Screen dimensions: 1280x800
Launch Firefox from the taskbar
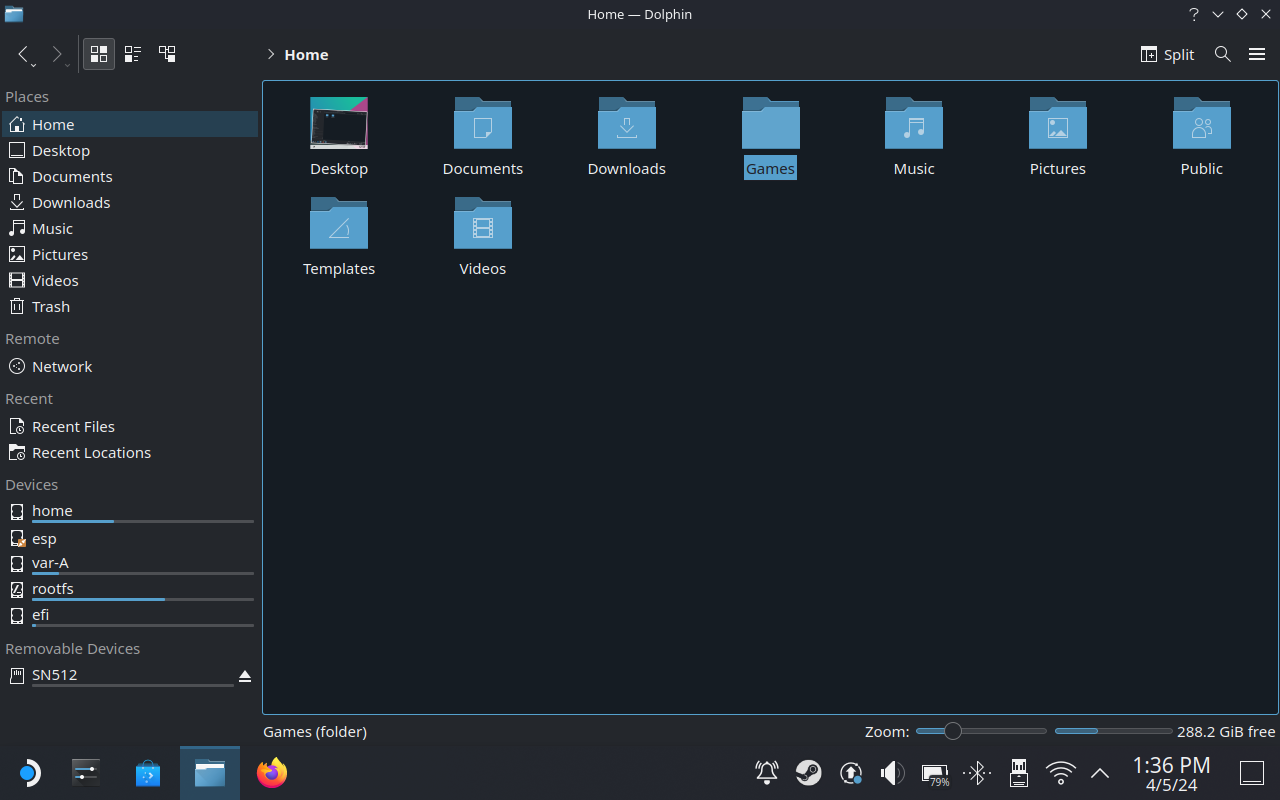[271, 773]
